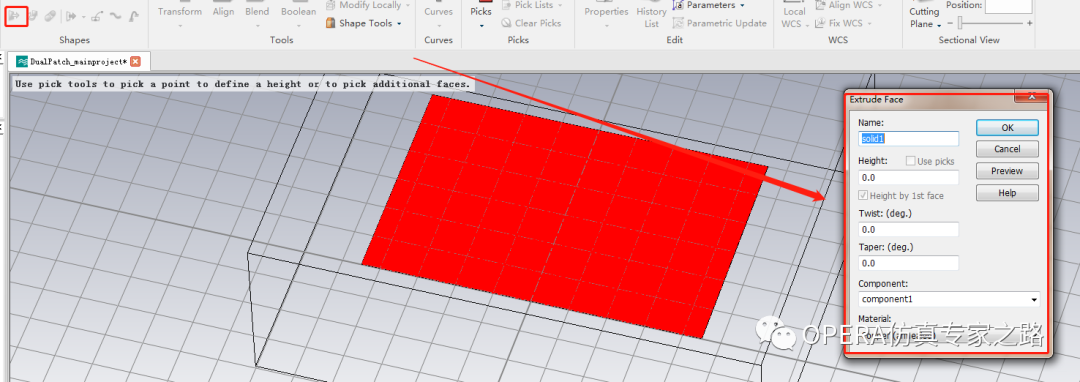Click the Modify Locally icon
Image resolution: width=1080 pixels, height=382 pixels.
330,6
